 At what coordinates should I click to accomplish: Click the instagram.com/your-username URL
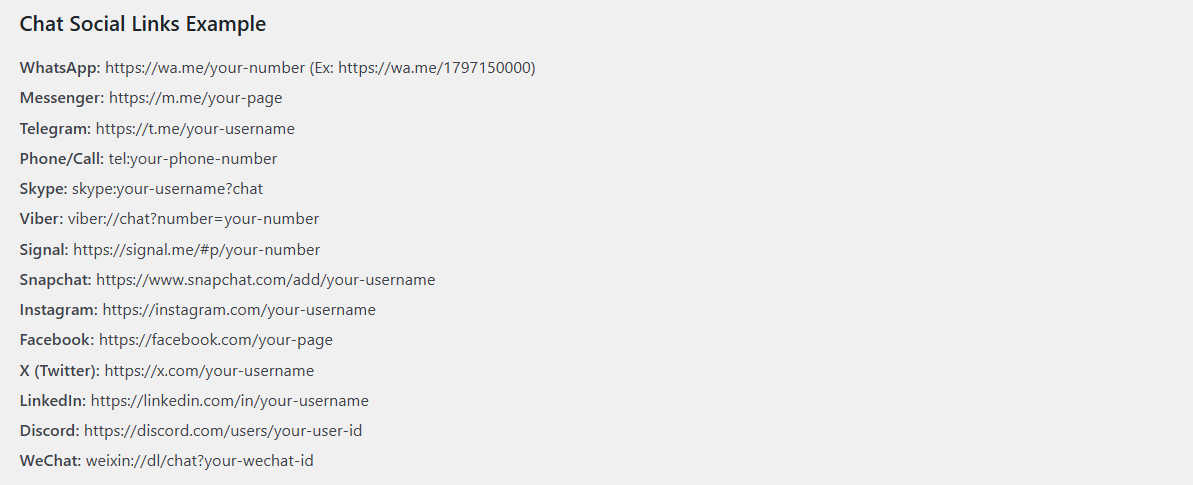[x=239, y=310]
